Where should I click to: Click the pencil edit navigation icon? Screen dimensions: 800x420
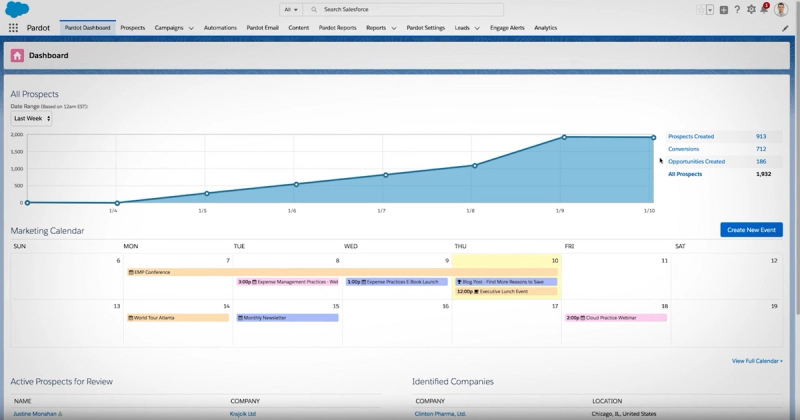point(785,29)
